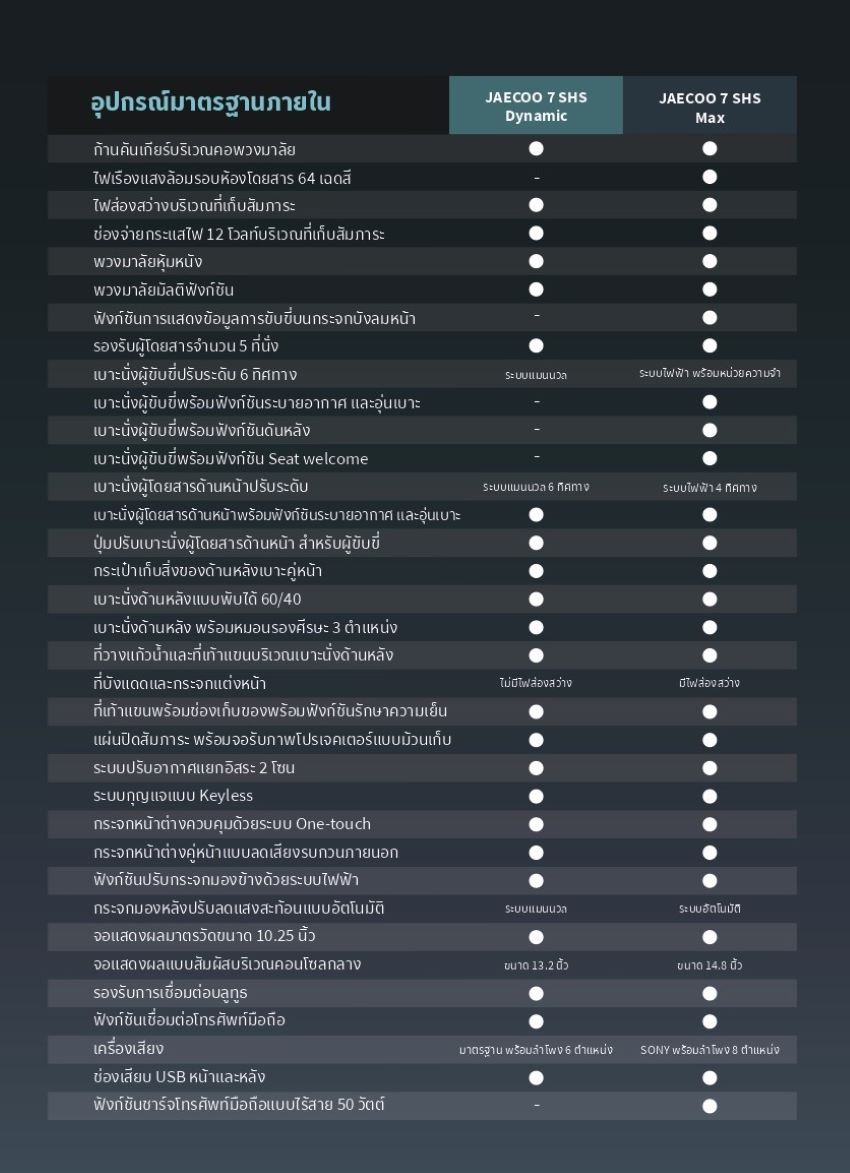Click the Dynamic dash in the Seat welcome row
850x1173 pixels.
(x=536, y=458)
